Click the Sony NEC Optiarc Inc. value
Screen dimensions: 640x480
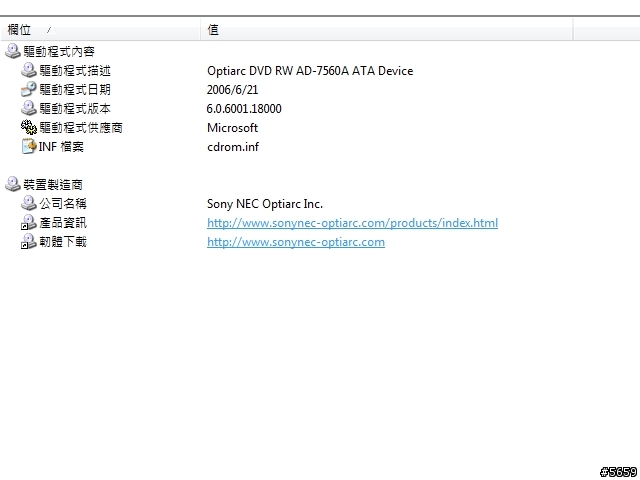[265, 204]
